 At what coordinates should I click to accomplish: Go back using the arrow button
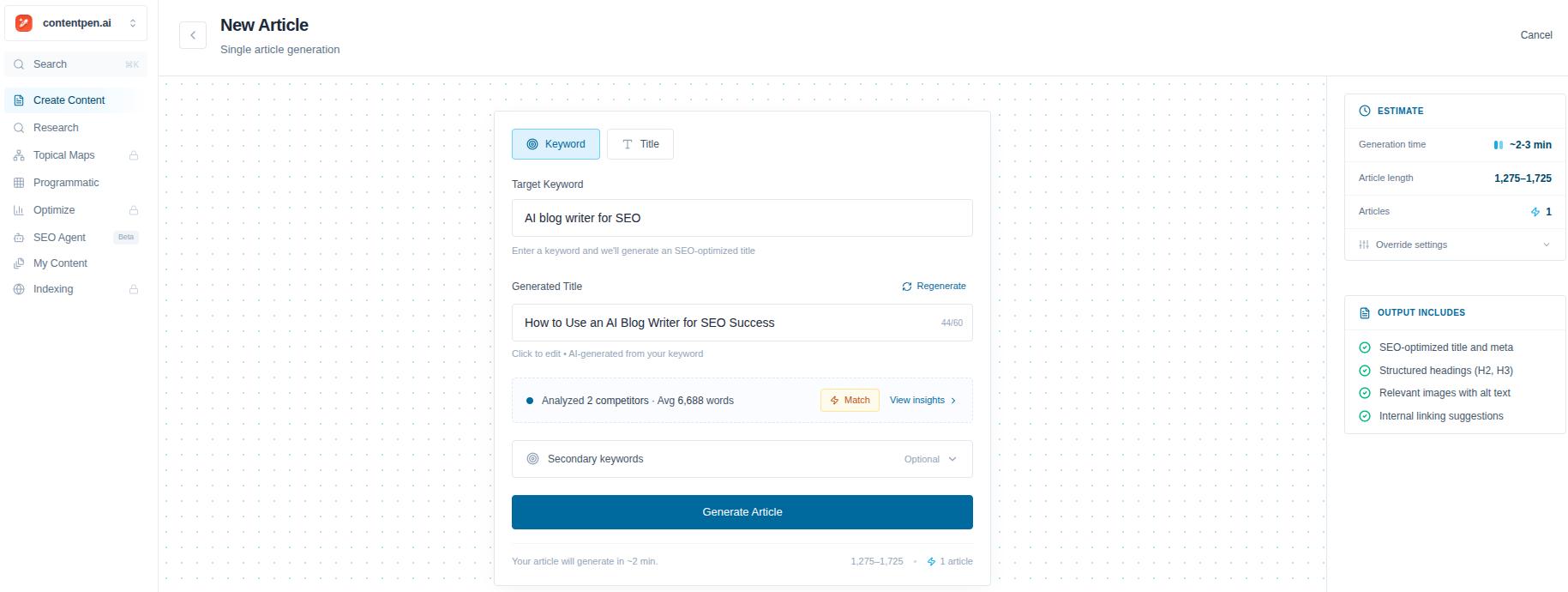pyautogui.click(x=193, y=35)
